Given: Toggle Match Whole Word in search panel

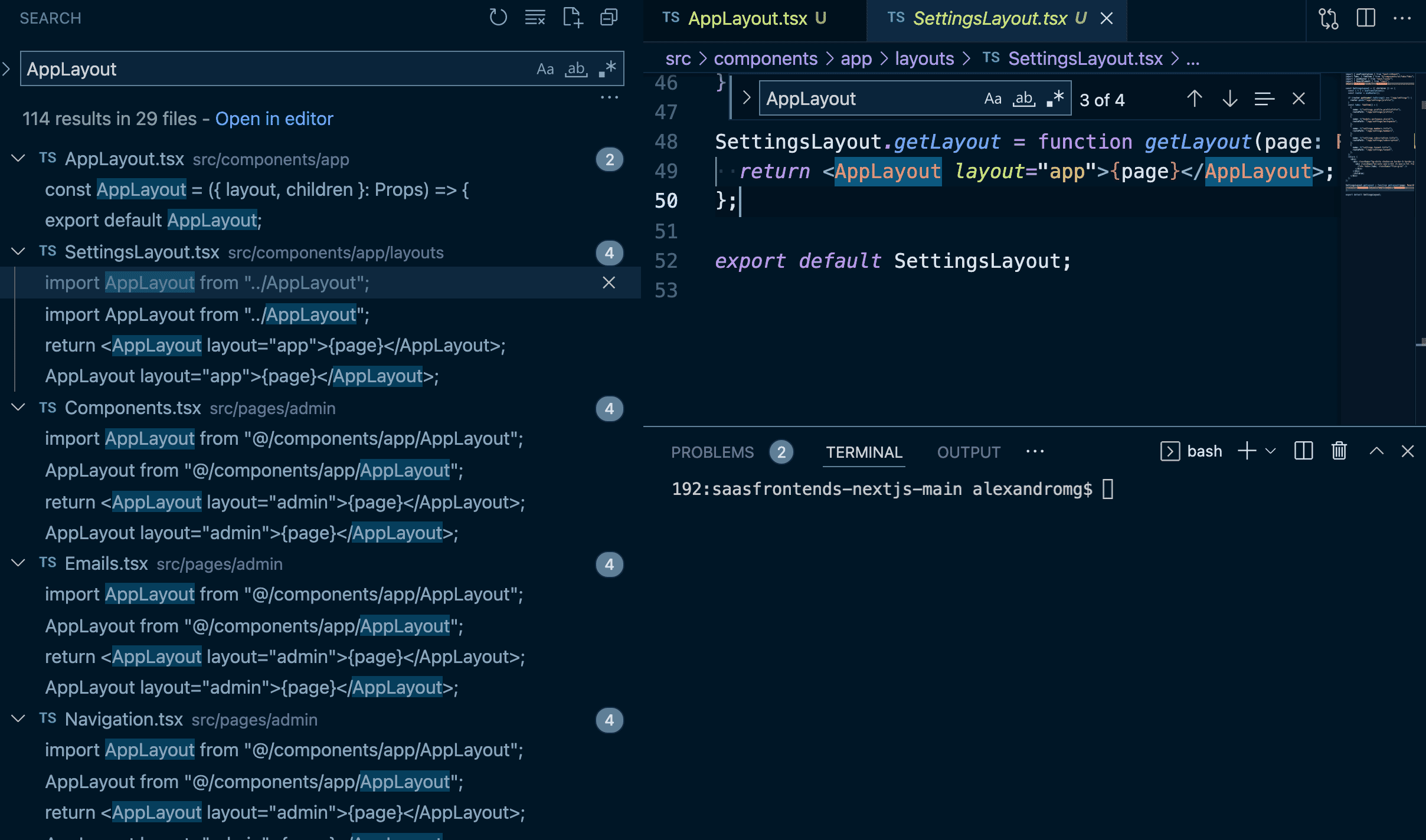Looking at the screenshot, I should (576, 69).
